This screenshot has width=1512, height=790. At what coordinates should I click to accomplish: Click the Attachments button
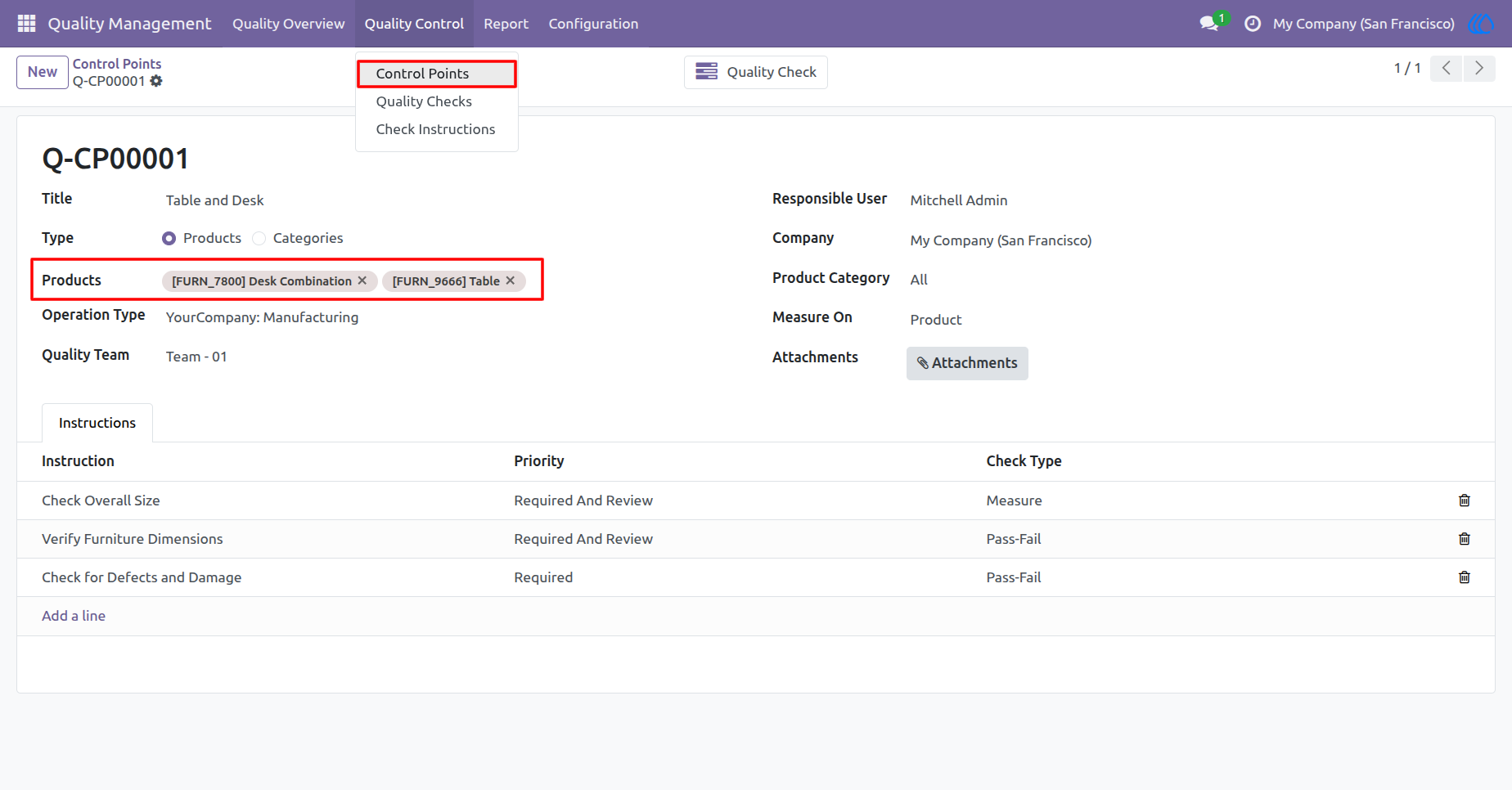tap(967, 363)
